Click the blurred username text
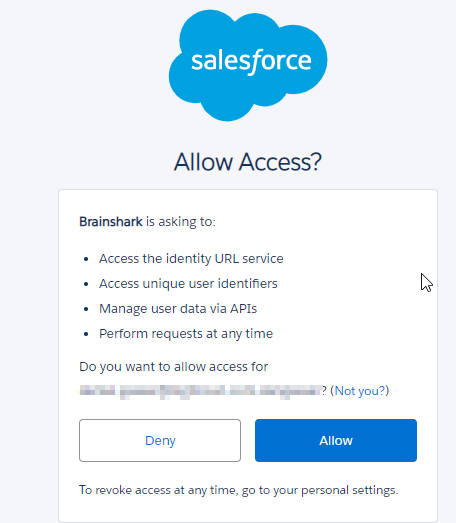The width and height of the screenshot is (456, 523). 200,391
